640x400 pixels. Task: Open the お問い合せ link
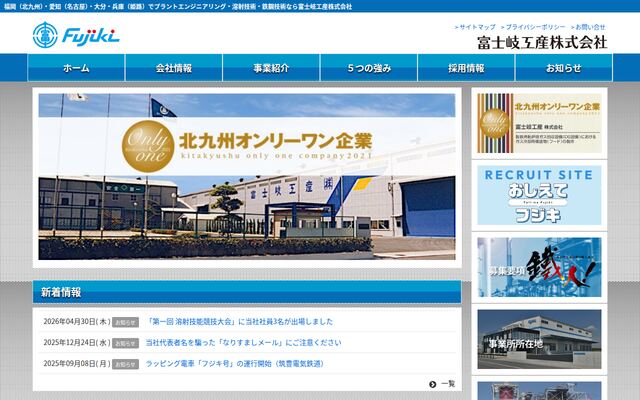click(588, 27)
